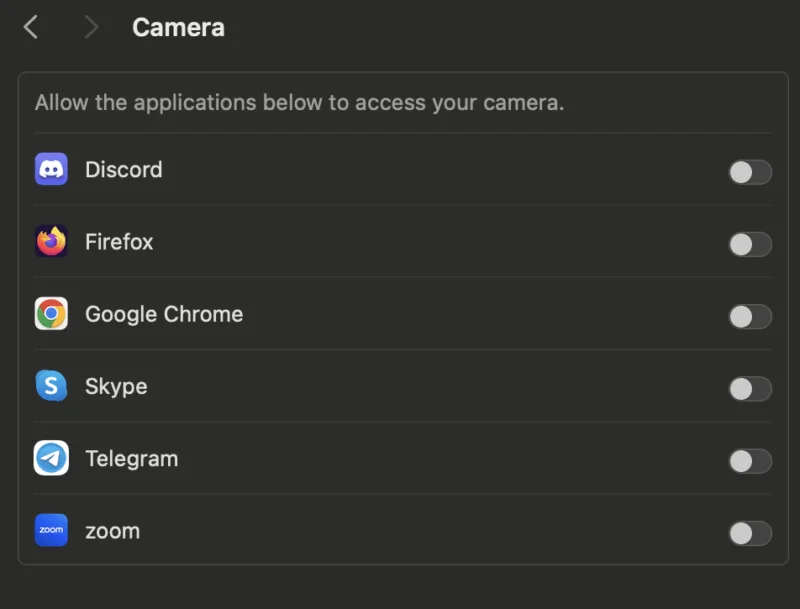The height and width of the screenshot is (609, 800).
Task: Click the Telegram row in the list
Action: pos(131,458)
